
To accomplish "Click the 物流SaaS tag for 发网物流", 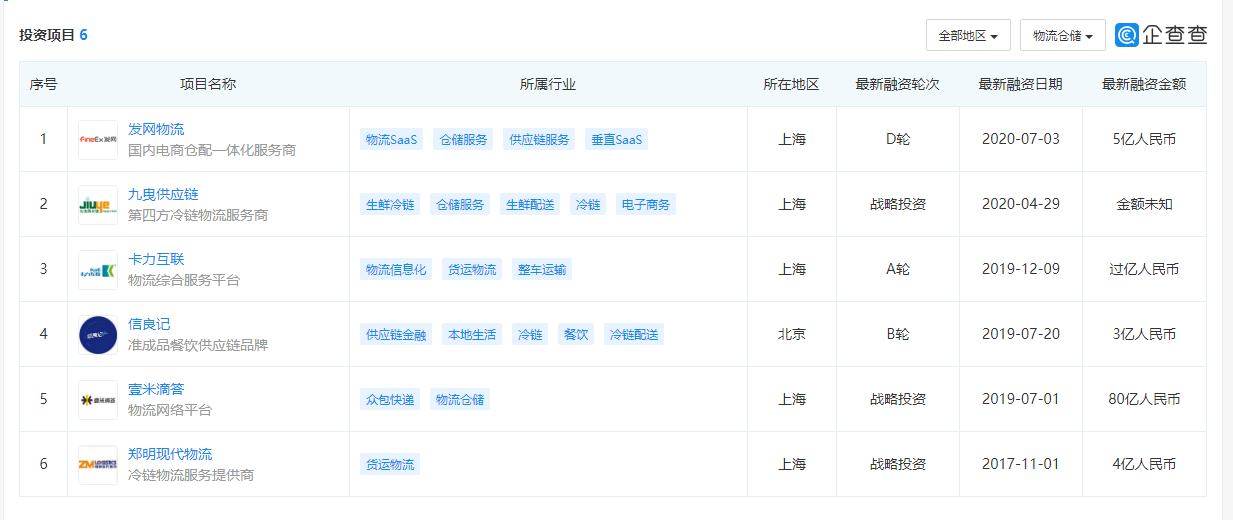I will [392, 140].
